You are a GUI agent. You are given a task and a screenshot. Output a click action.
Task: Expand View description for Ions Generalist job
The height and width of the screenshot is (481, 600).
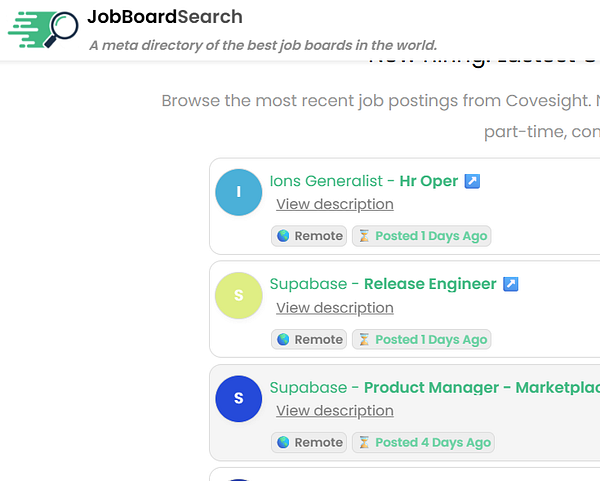(335, 204)
